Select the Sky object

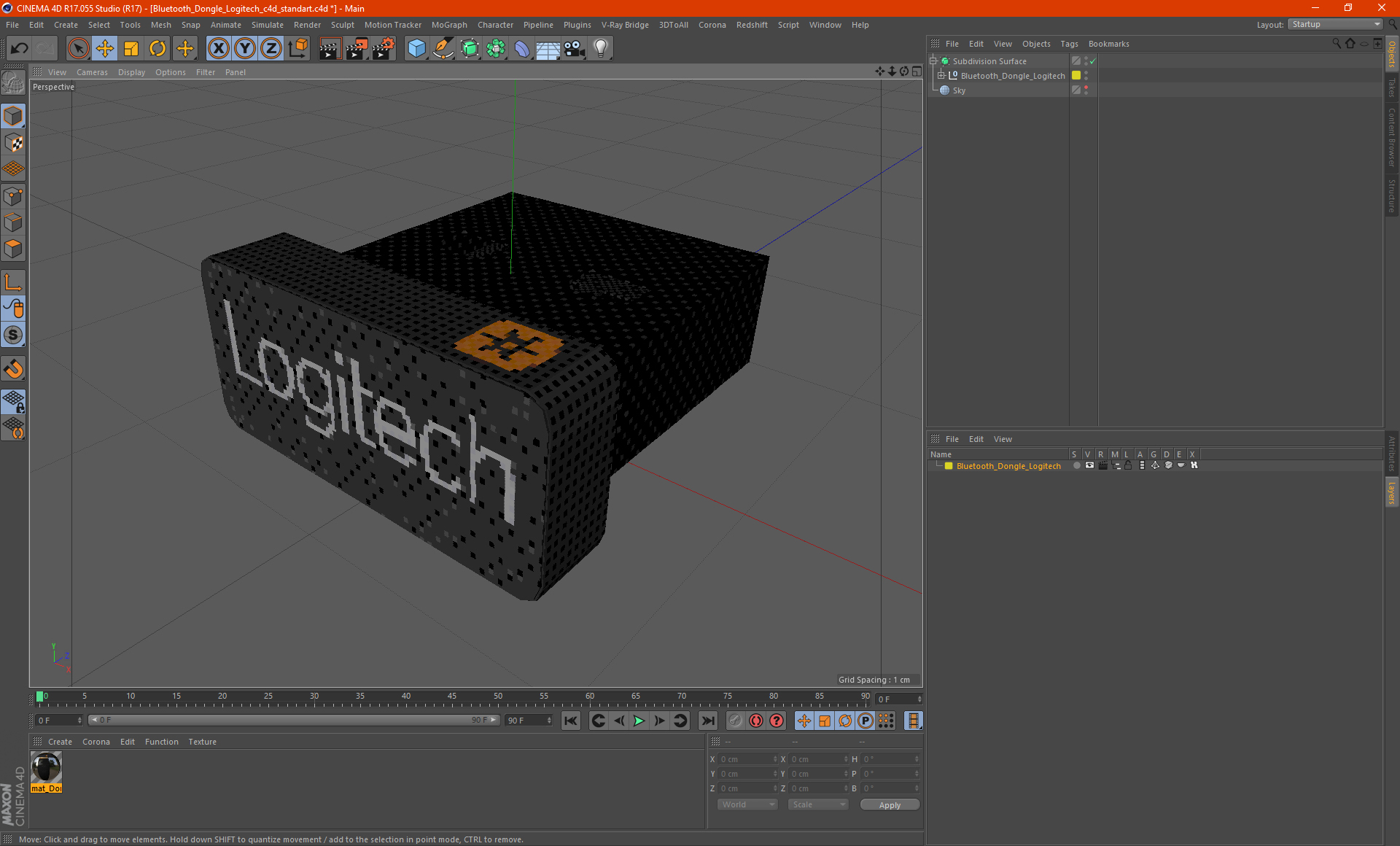click(959, 90)
